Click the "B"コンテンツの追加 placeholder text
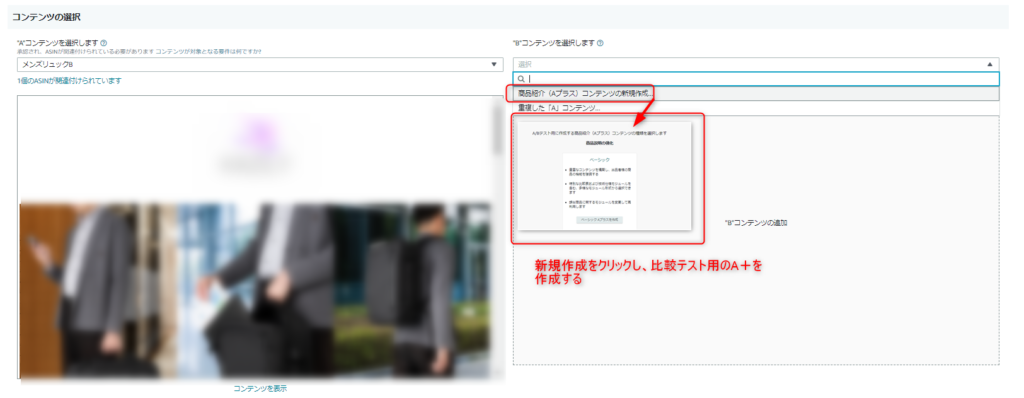Image resolution: width=1024 pixels, height=398 pixels. point(756,223)
